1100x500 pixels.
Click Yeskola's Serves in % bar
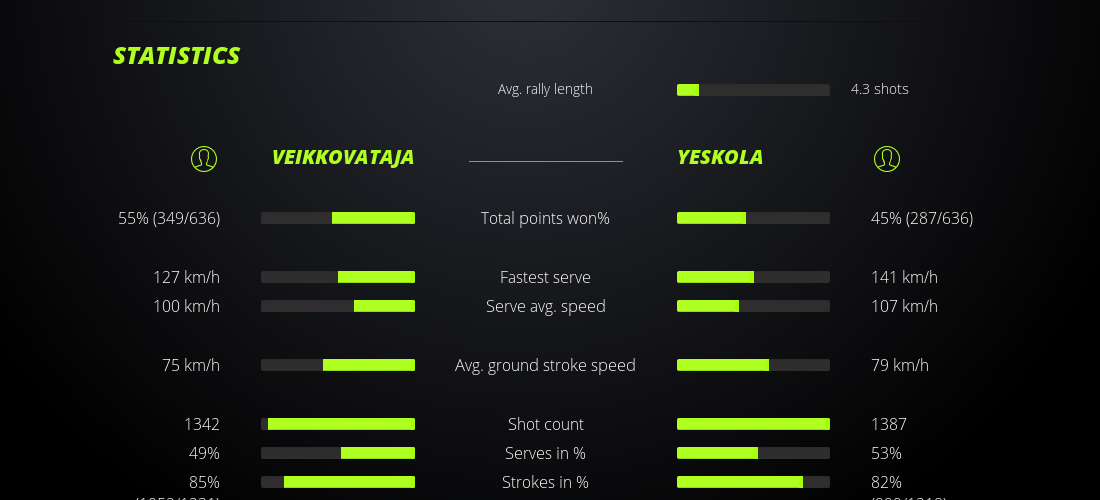pyautogui.click(x=753, y=453)
